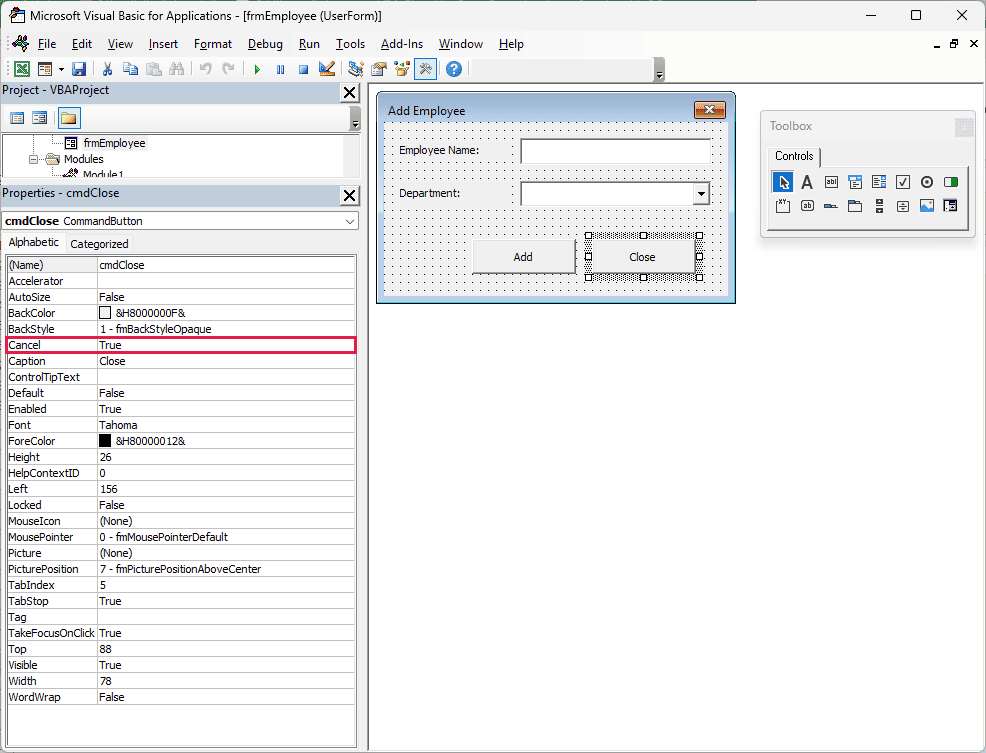Image resolution: width=986 pixels, height=753 pixels.
Task: Select the ListBox tool in Toolbox
Action: point(878,182)
